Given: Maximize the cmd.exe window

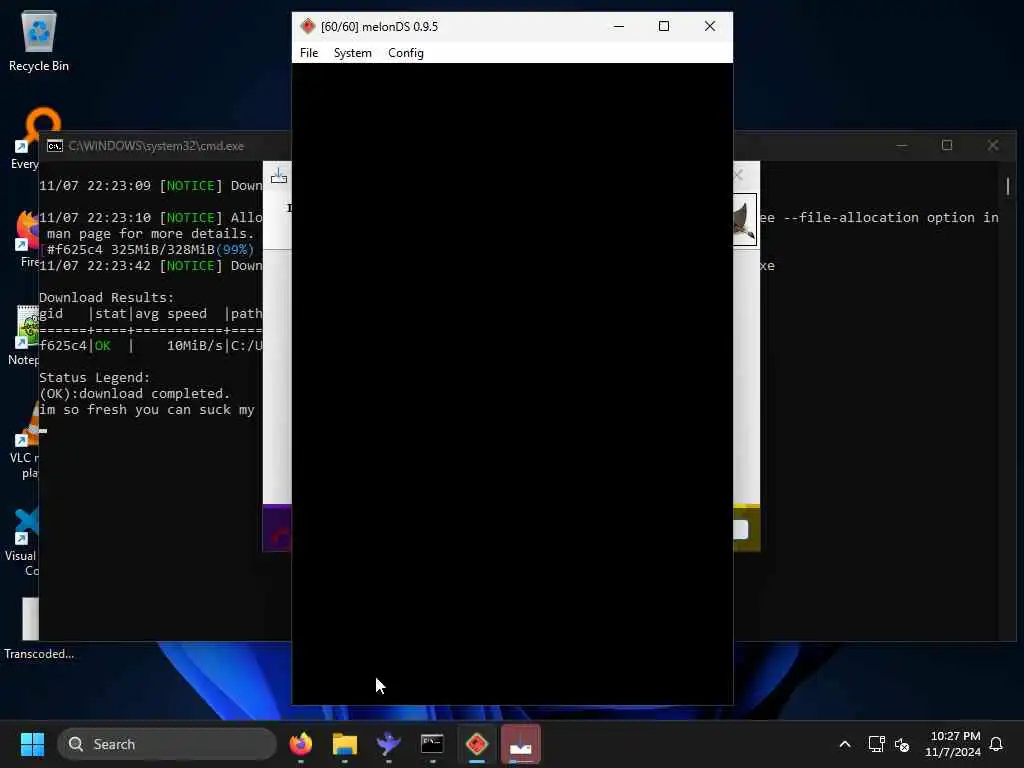Looking at the screenshot, I should [x=947, y=145].
